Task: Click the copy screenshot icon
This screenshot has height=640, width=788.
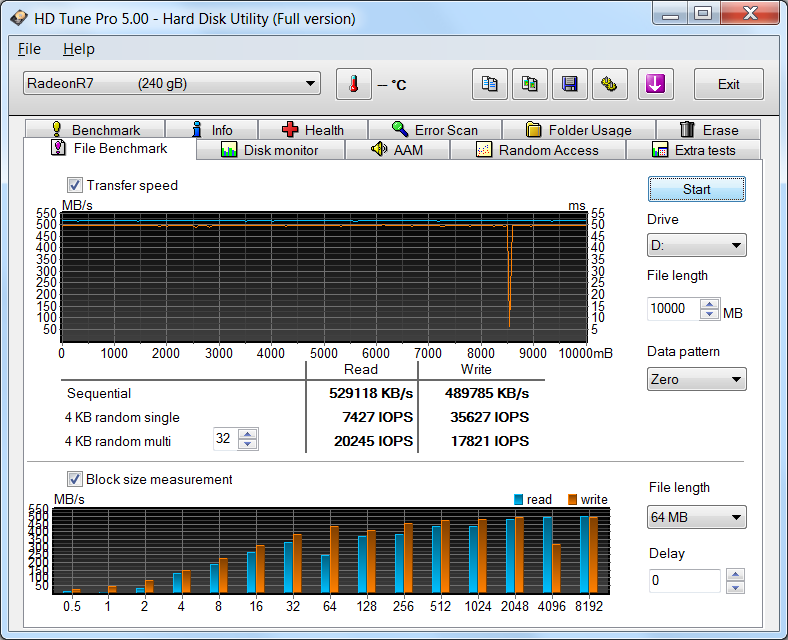Action: tap(529, 85)
